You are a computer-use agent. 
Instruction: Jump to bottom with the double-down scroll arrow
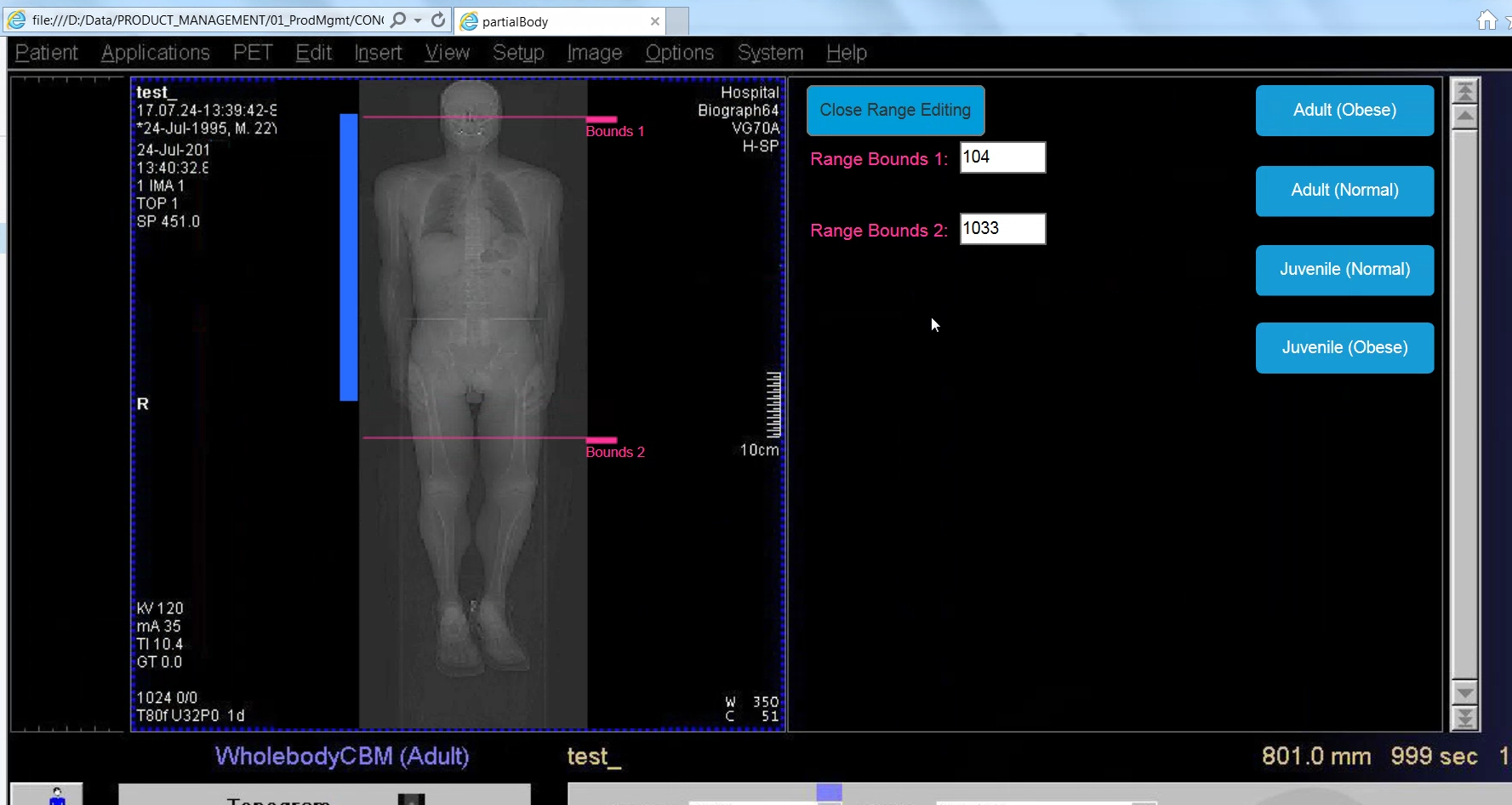1464,718
